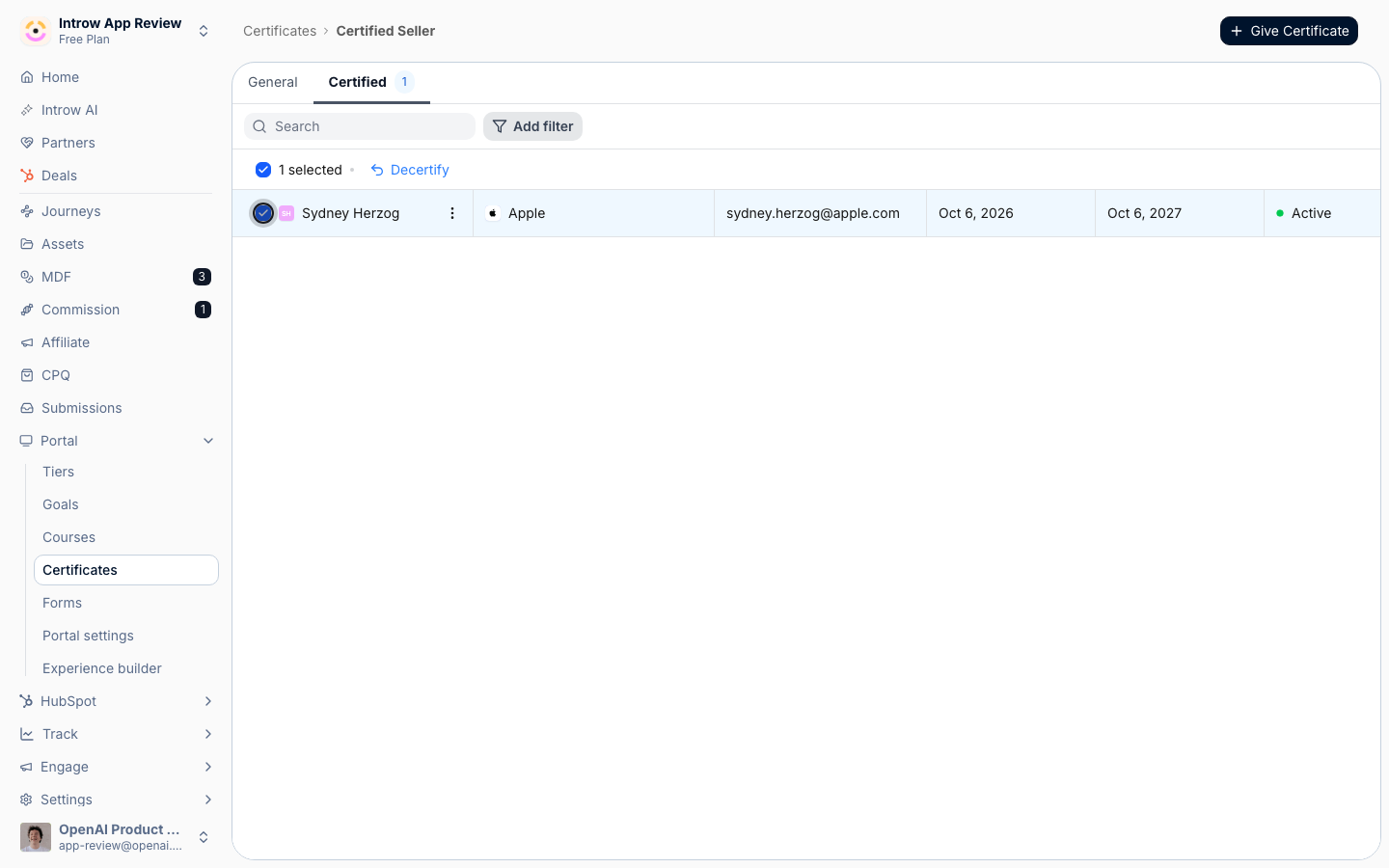Toggle the '1 selected' select-all checkbox
Viewport: 1389px width, 868px height.
263,170
